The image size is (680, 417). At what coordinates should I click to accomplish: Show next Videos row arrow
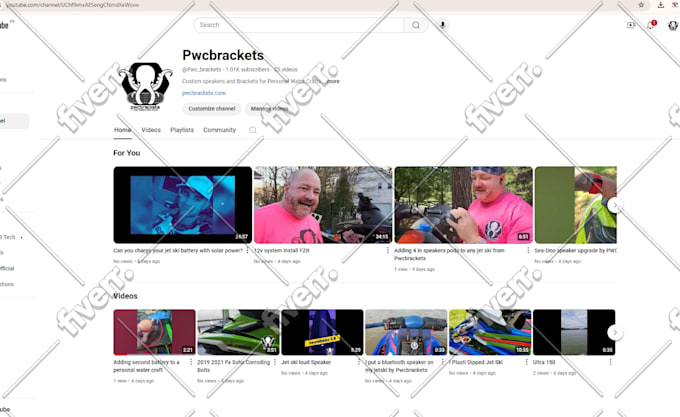615,332
